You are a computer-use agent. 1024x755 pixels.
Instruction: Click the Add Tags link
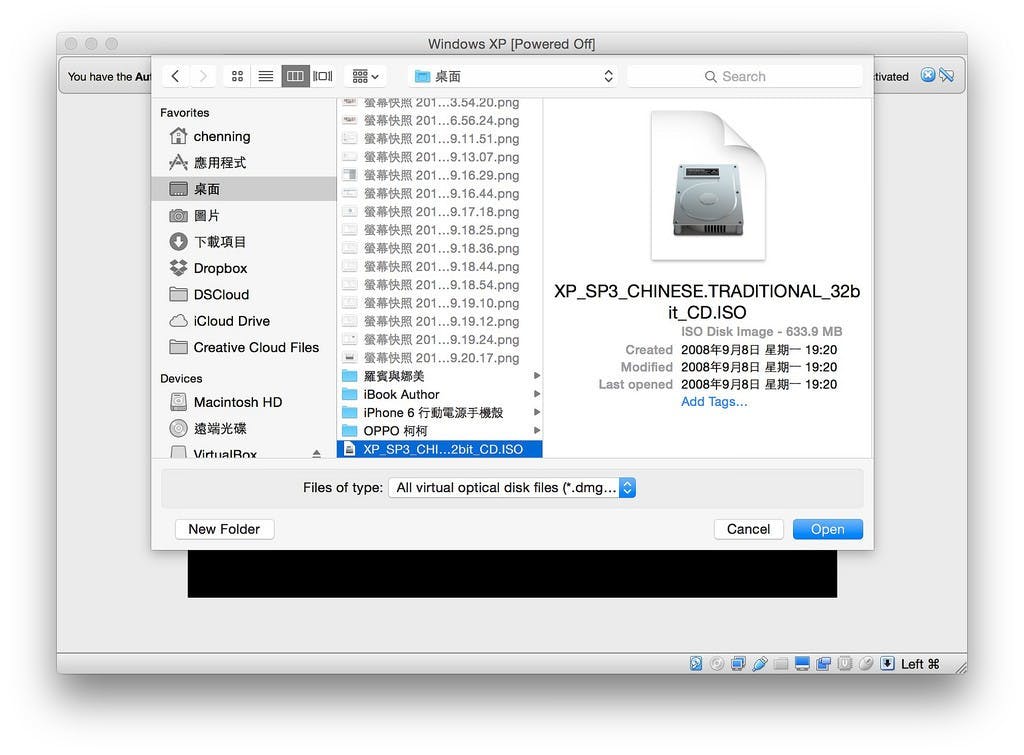(713, 402)
